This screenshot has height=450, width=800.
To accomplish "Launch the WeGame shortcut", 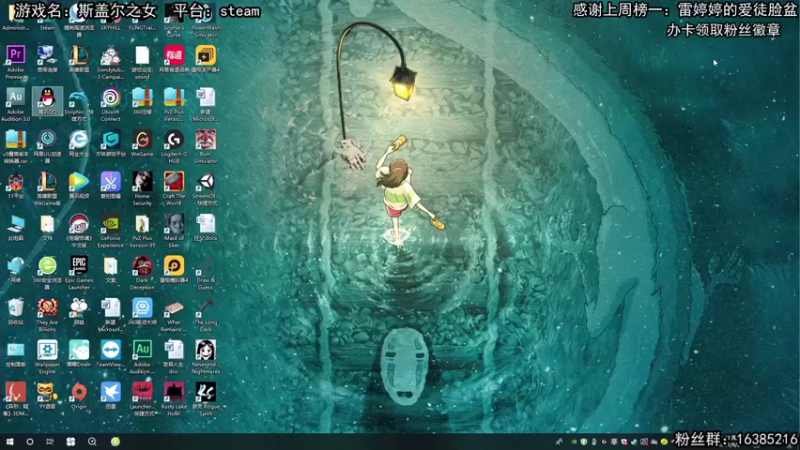I will (x=142, y=143).
